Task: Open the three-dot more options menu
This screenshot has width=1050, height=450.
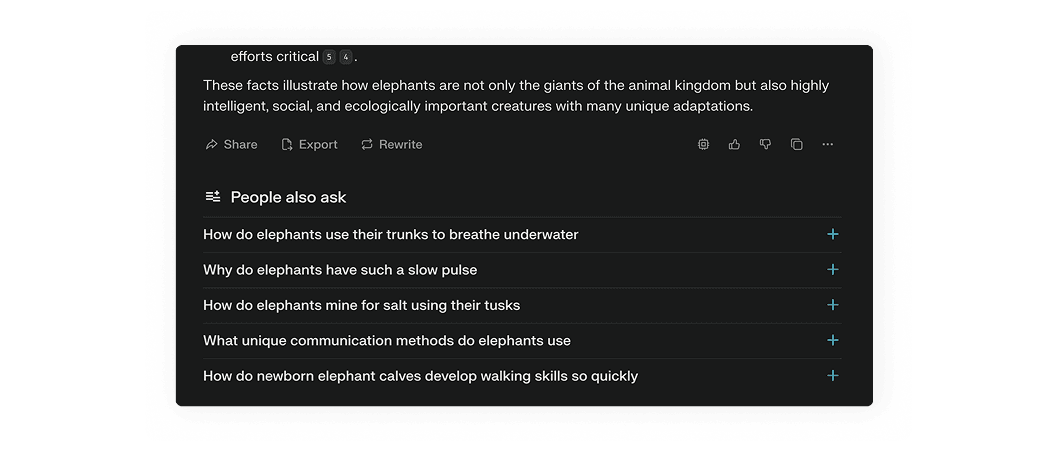Action: pyautogui.click(x=828, y=144)
